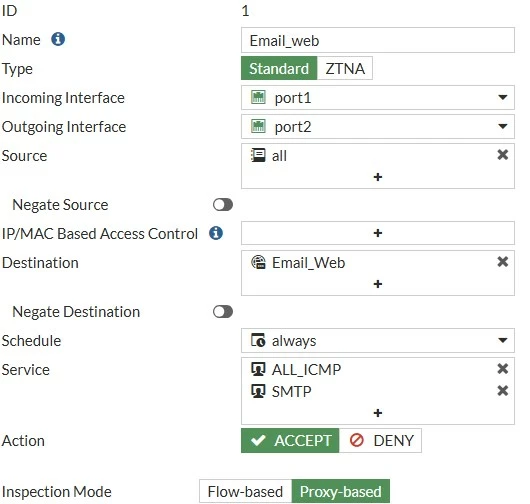The image size is (530, 504).
Task: Click the Email_Web destination object icon
Action: pos(258,262)
